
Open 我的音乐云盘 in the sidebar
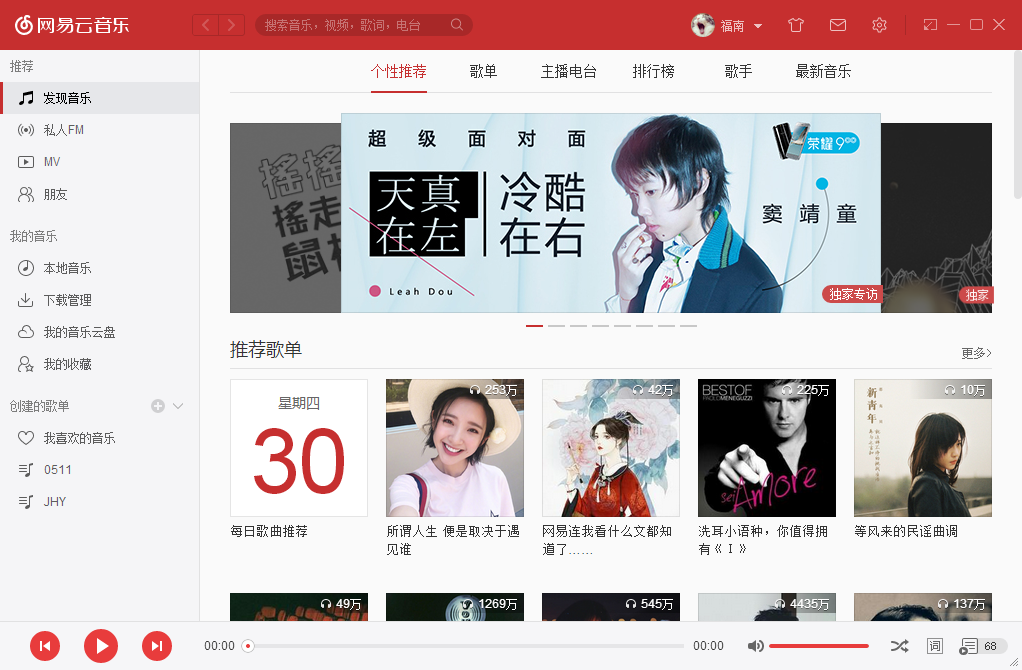[x=100, y=332]
